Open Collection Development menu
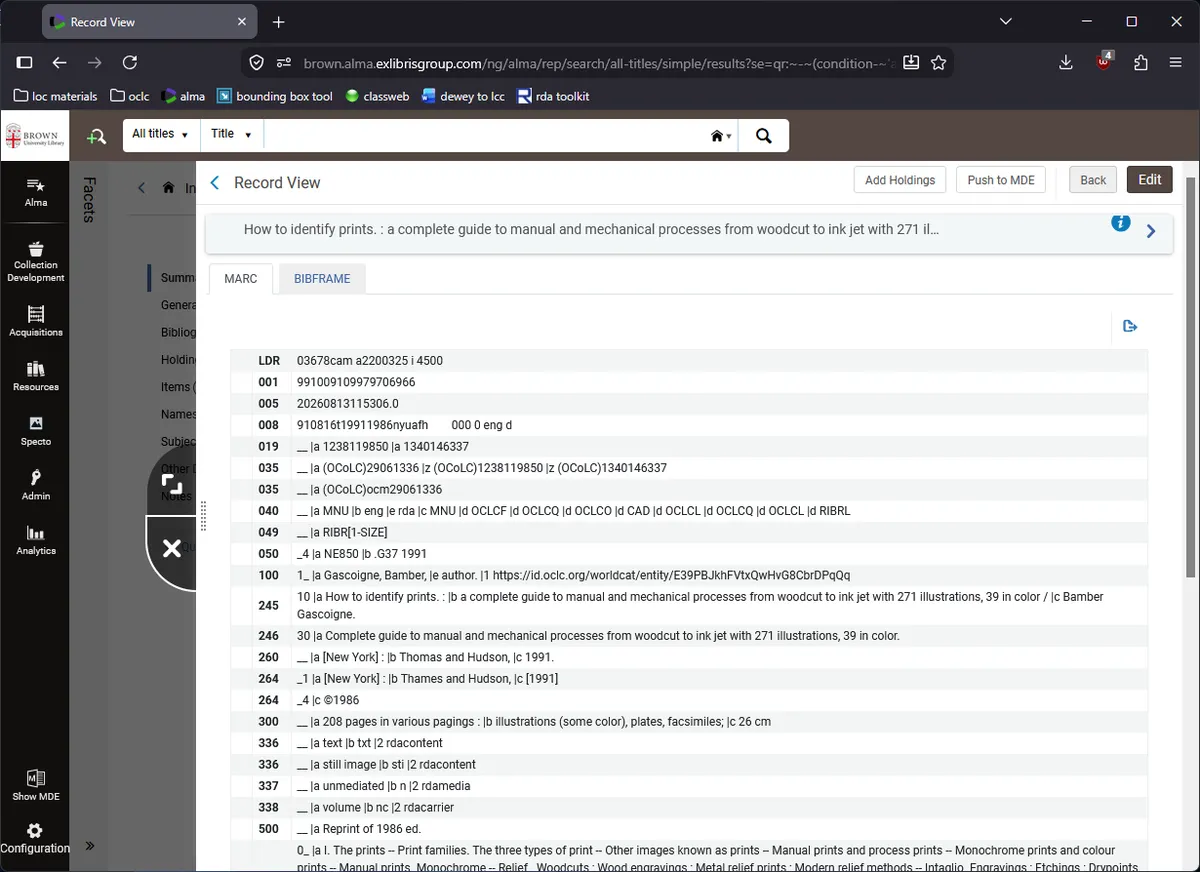1200x872 pixels. [x=36, y=262]
